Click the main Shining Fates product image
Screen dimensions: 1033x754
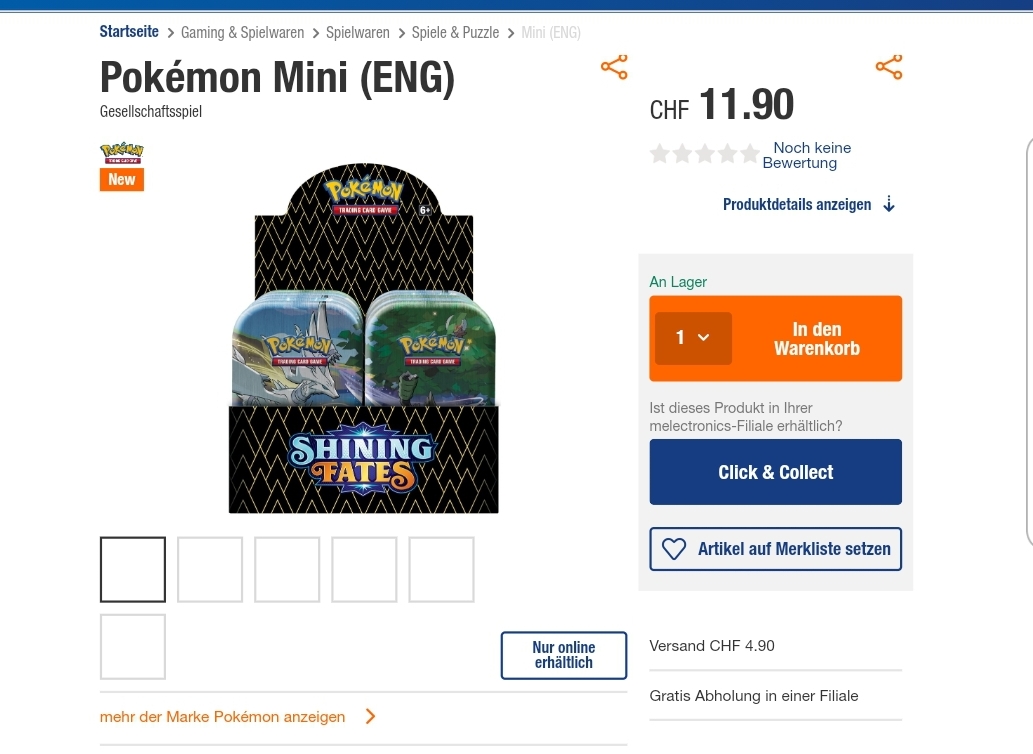(363, 340)
